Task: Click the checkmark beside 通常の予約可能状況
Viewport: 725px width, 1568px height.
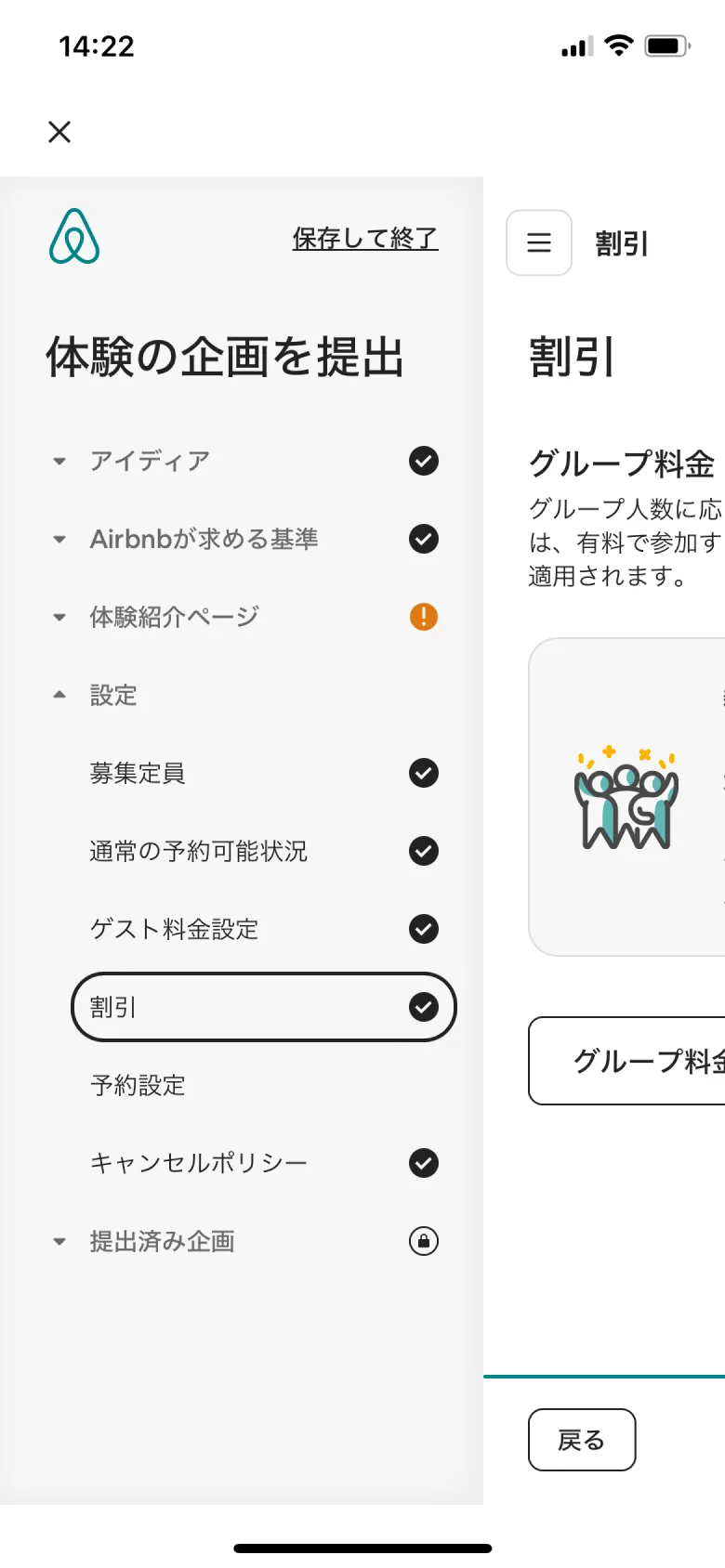Action: [423, 852]
